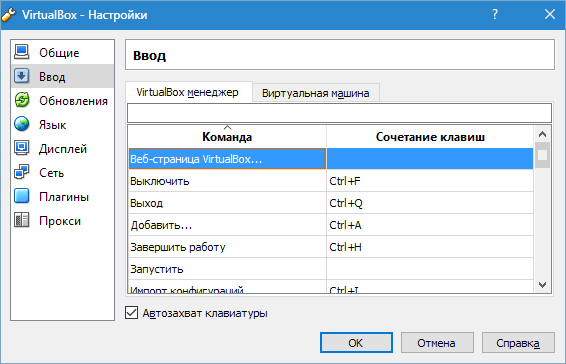
Task: Switch to the Виртуальная машина tab
Action: pyautogui.click(x=316, y=93)
